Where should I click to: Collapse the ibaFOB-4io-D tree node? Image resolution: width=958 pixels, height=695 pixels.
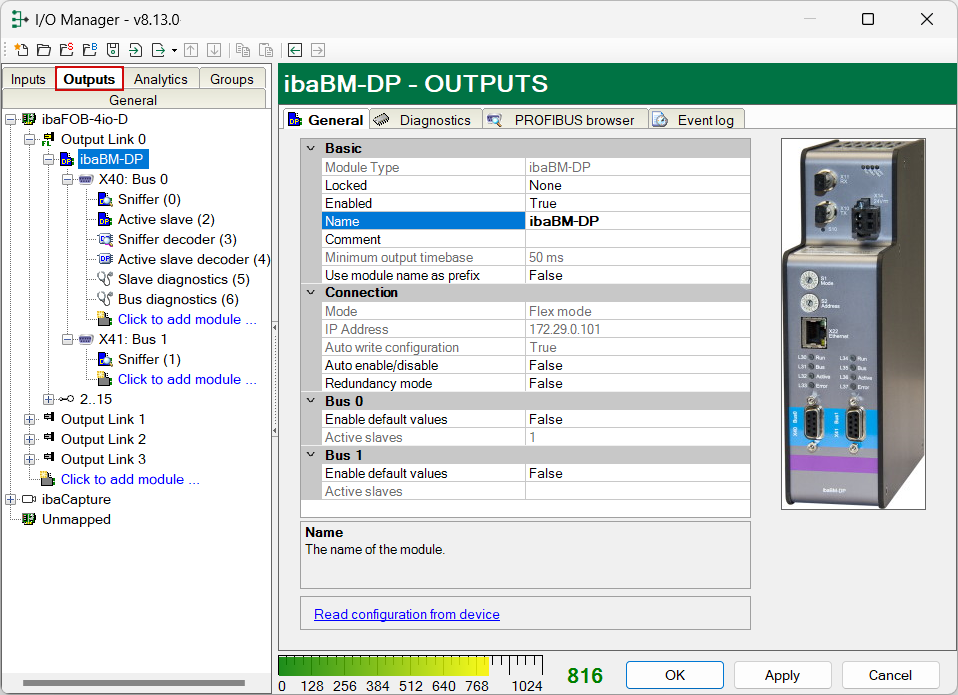[10, 120]
